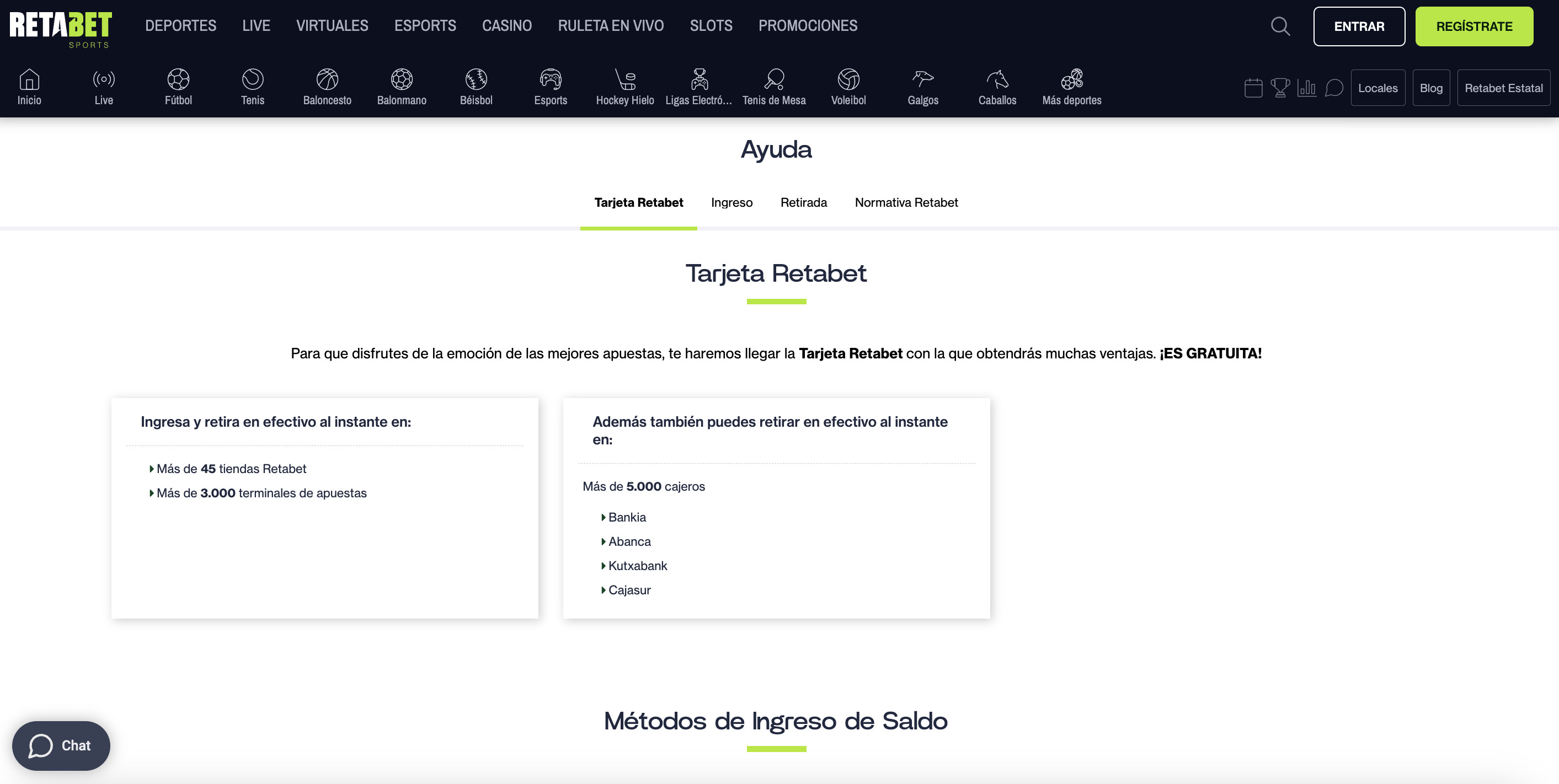Open the speech bubble icon in toolbar
Viewport: 1559px width, 784px height.
coord(1334,88)
